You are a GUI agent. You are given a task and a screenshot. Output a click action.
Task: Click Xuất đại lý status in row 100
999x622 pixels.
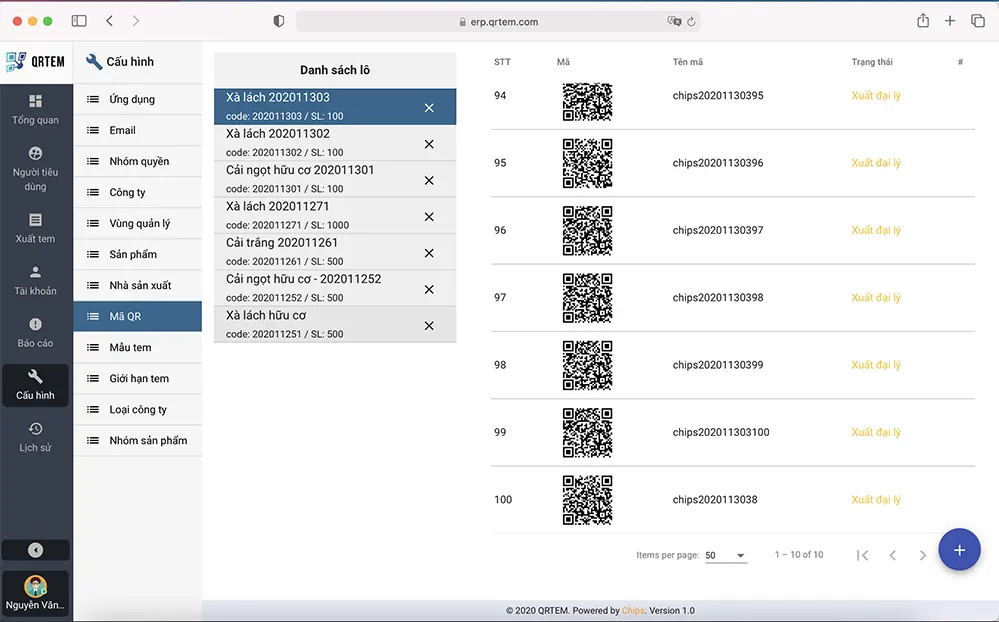pos(876,500)
